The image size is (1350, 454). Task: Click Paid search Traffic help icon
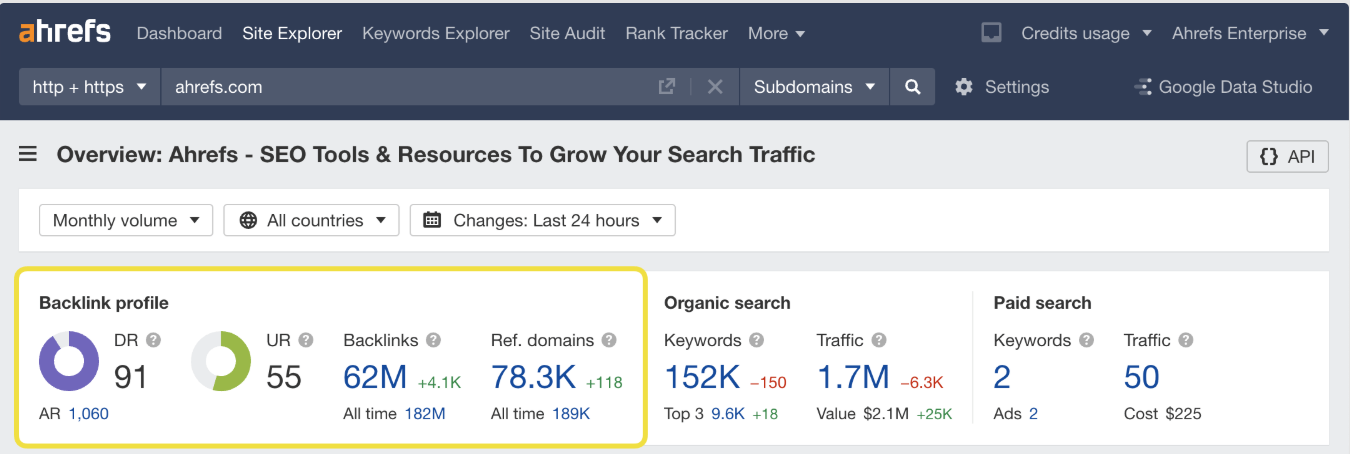[1186, 340]
